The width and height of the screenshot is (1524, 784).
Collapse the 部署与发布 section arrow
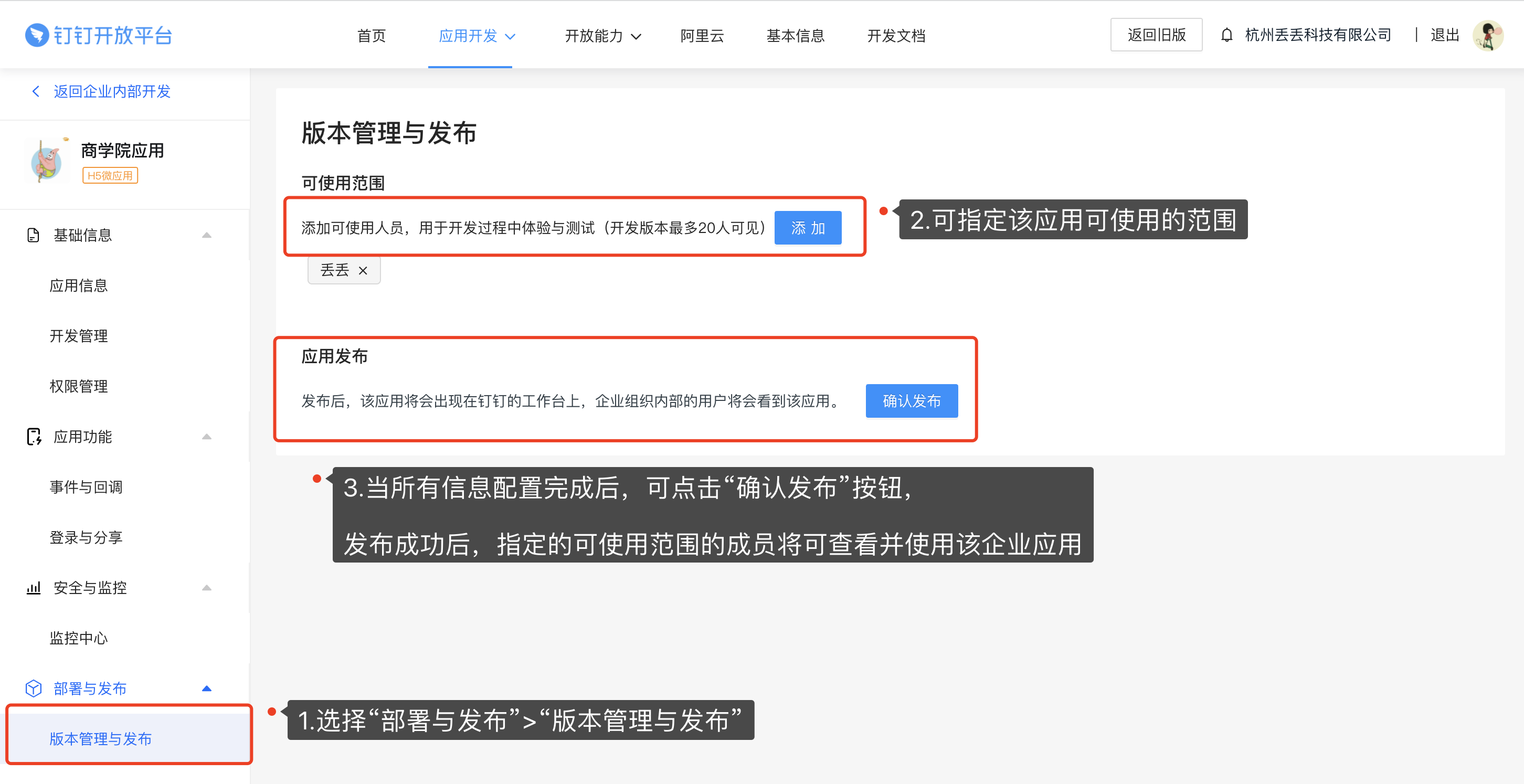(x=206, y=688)
